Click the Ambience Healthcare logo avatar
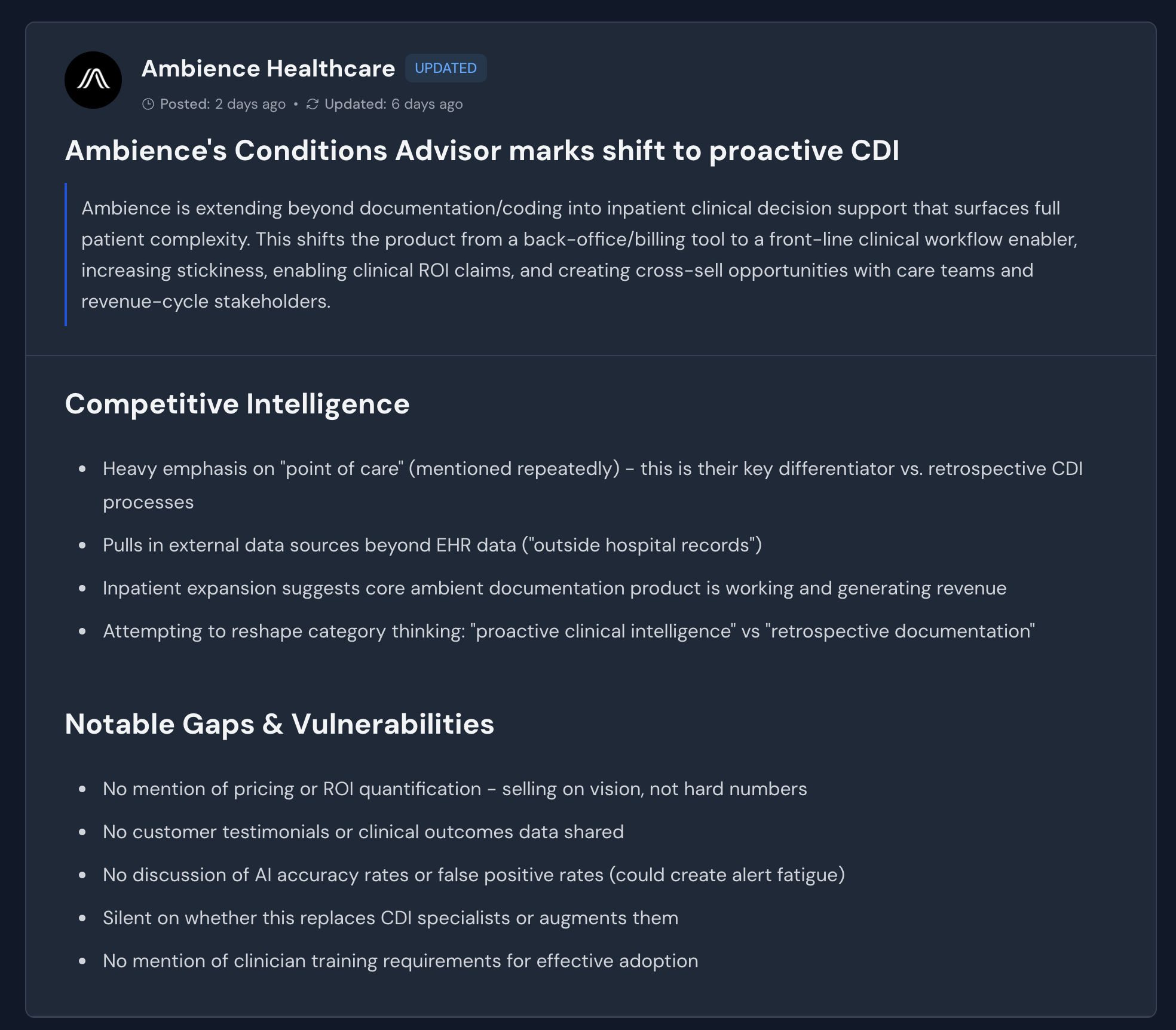This screenshot has width=1176, height=1030. click(93, 80)
